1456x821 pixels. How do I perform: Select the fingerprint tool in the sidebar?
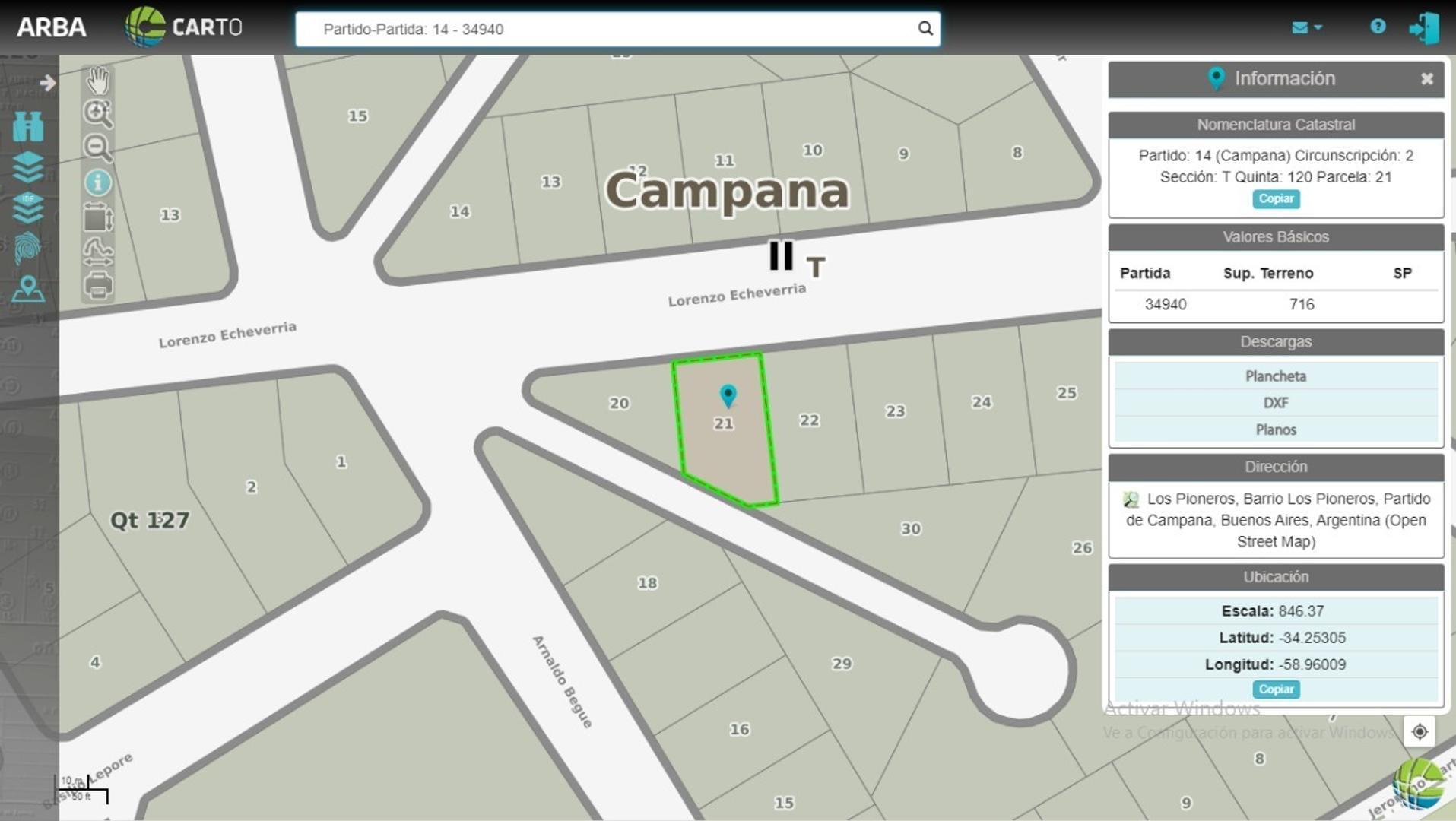click(28, 249)
